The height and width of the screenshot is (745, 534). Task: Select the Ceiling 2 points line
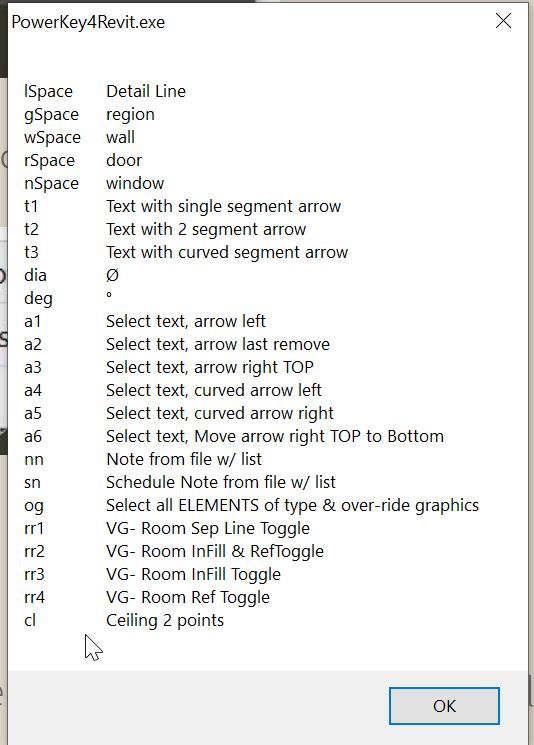[x=124, y=621]
